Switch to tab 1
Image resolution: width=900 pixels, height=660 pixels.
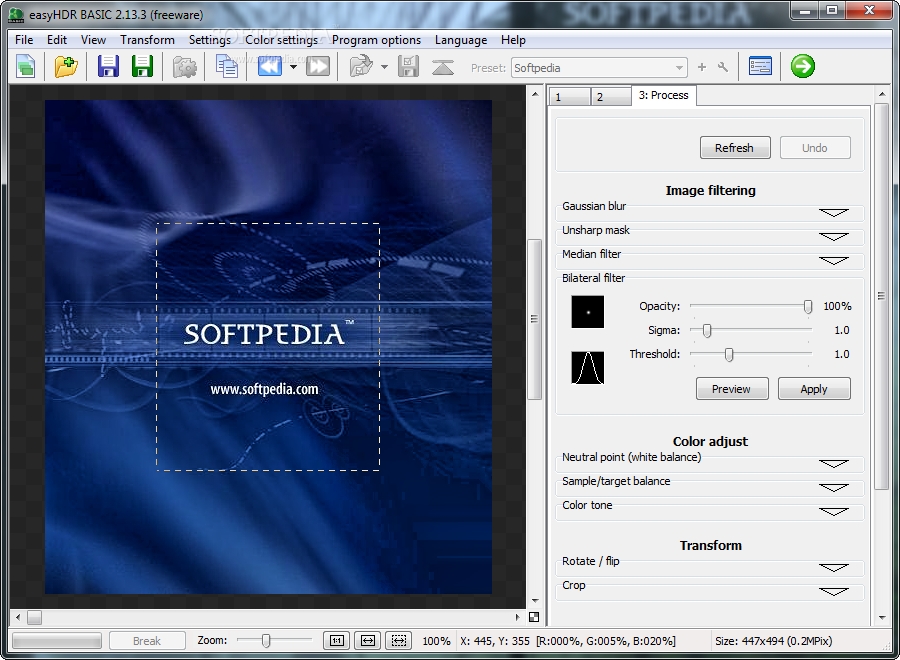click(x=569, y=96)
